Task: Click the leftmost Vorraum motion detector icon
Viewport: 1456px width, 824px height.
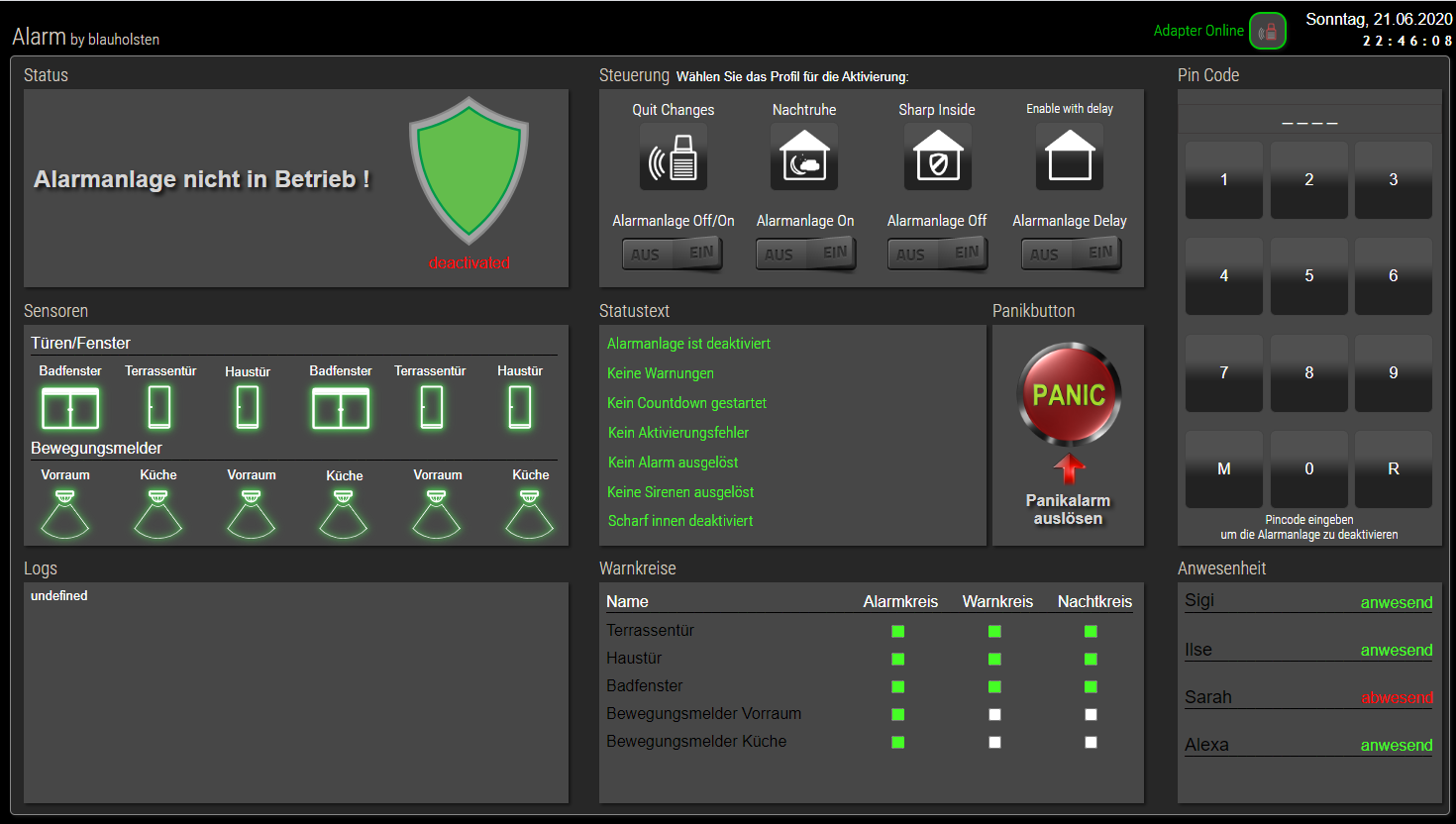Action: [x=65, y=514]
